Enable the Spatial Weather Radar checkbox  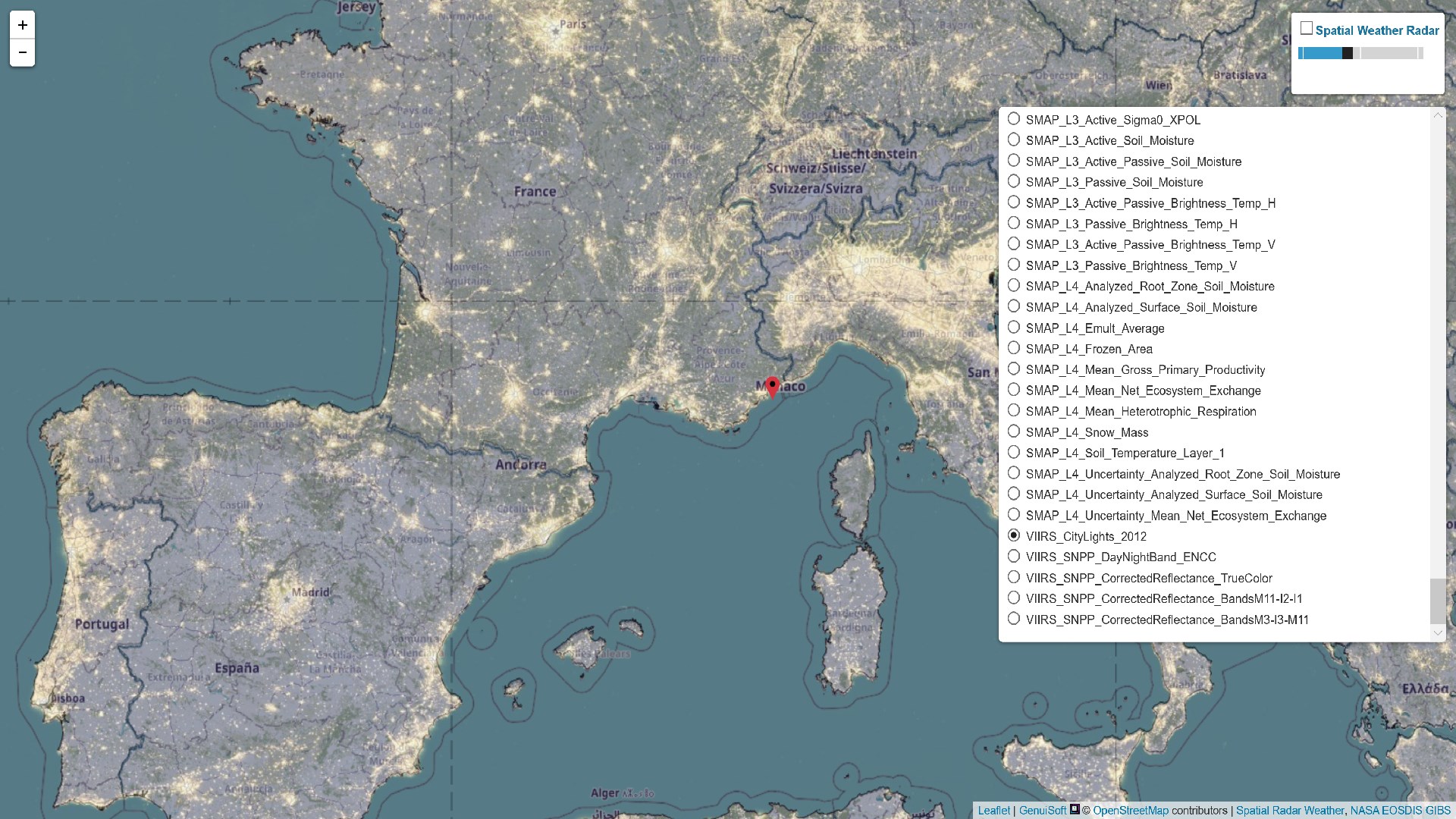pyautogui.click(x=1306, y=29)
